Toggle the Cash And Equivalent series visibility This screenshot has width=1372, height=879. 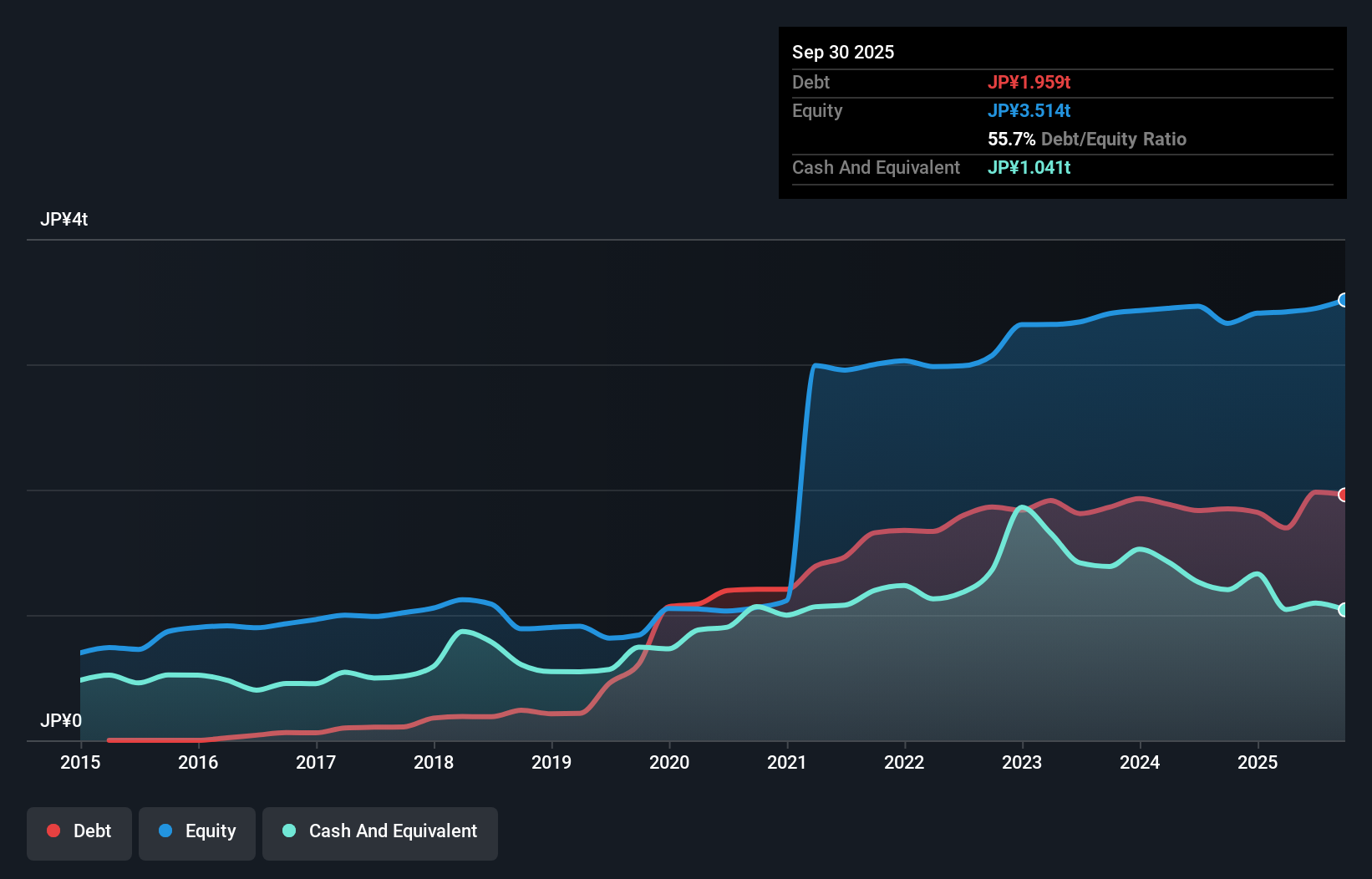pyautogui.click(x=380, y=832)
